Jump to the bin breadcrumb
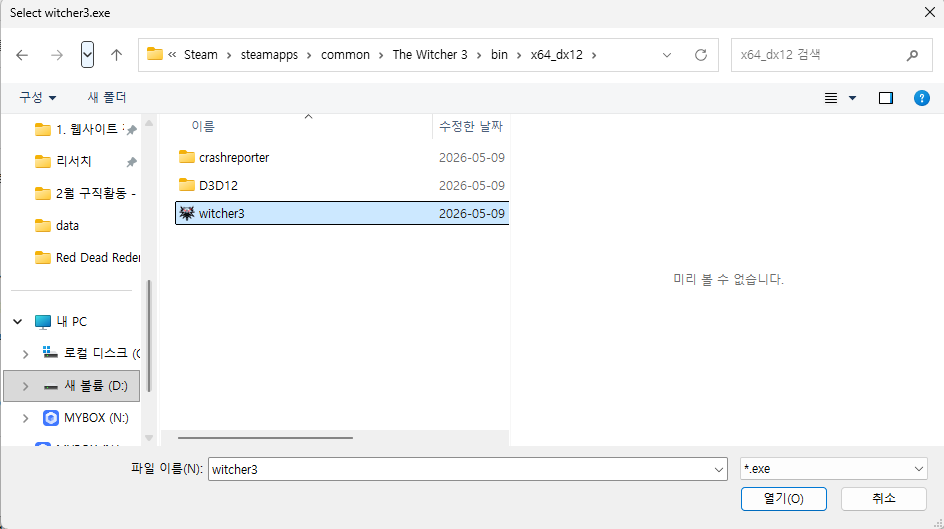Screen dimensions: 944x529 point(499,55)
